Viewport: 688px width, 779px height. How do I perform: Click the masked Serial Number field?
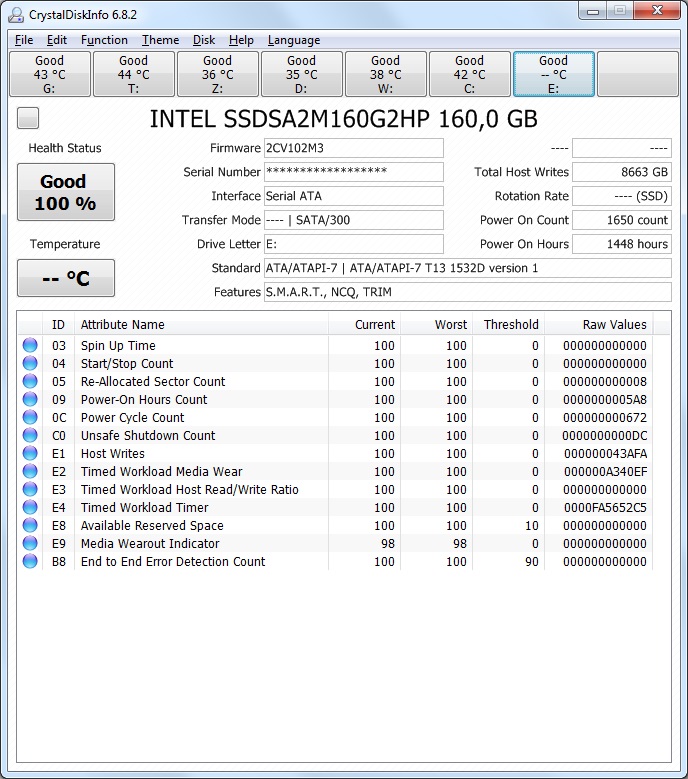(354, 172)
